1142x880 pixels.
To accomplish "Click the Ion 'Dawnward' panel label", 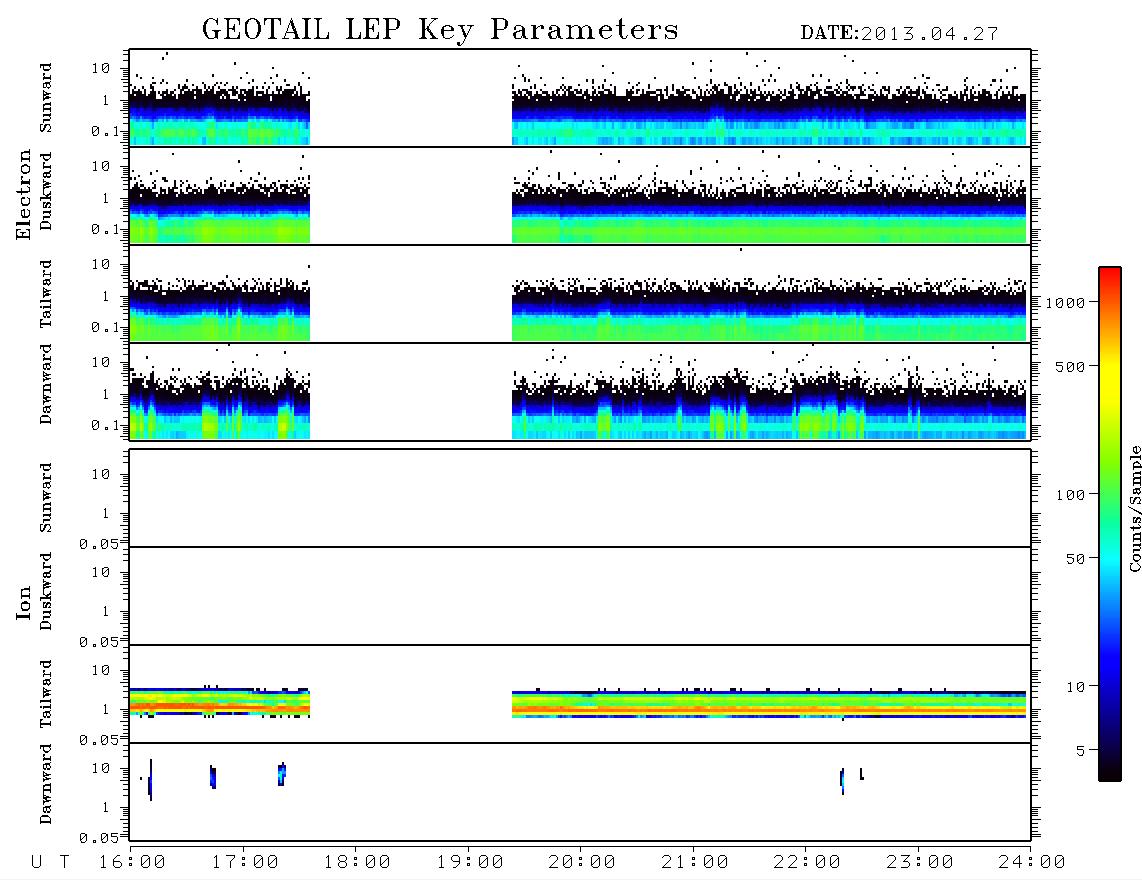I will point(46,784).
